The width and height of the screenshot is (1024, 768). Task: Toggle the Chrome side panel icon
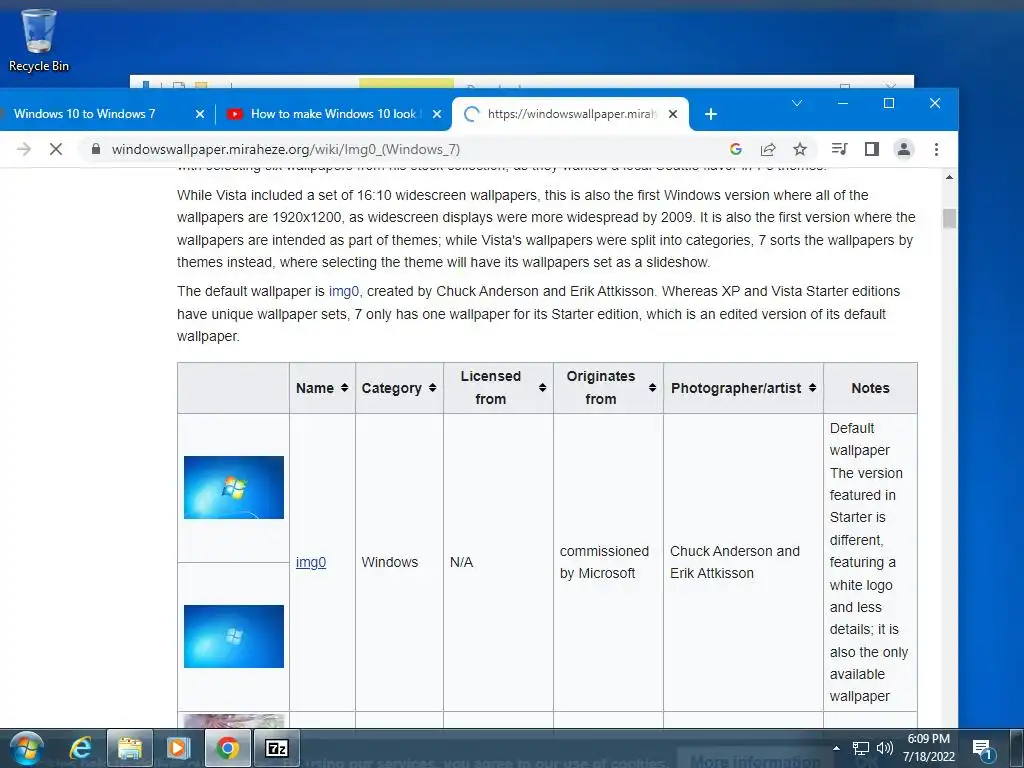point(871,149)
